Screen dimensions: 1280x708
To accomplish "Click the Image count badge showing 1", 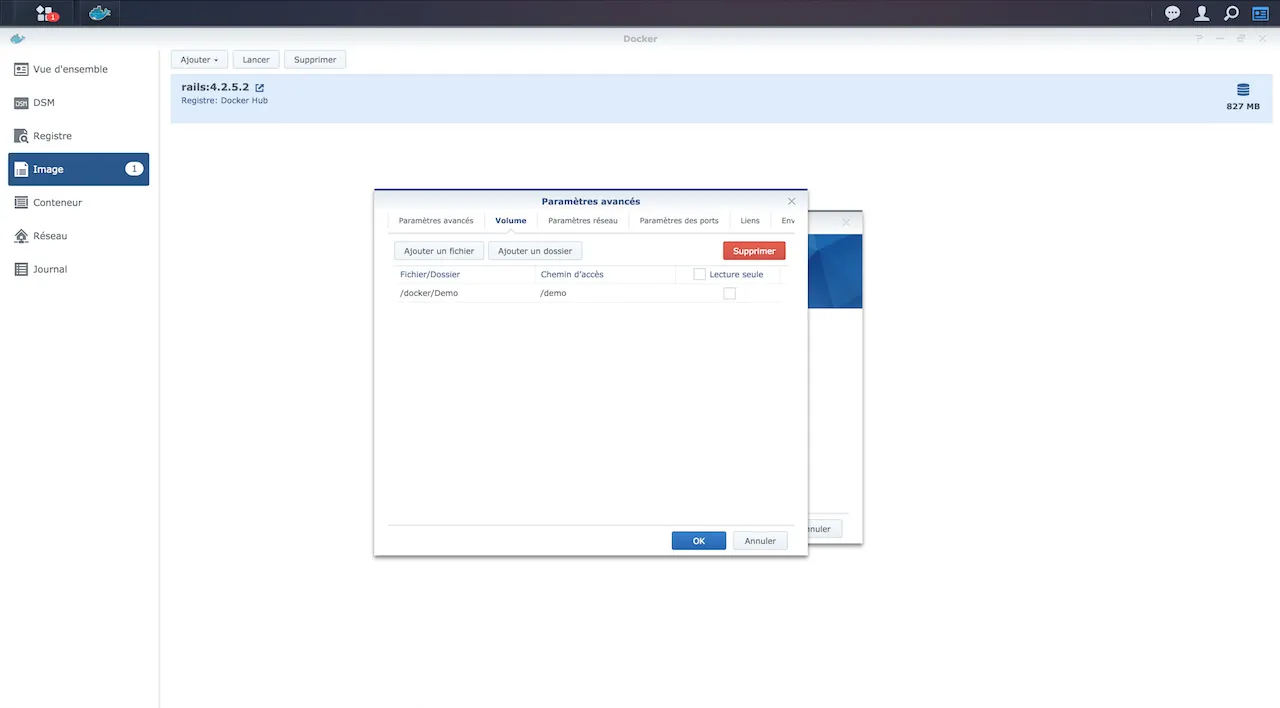I will [x=134, y=169].
